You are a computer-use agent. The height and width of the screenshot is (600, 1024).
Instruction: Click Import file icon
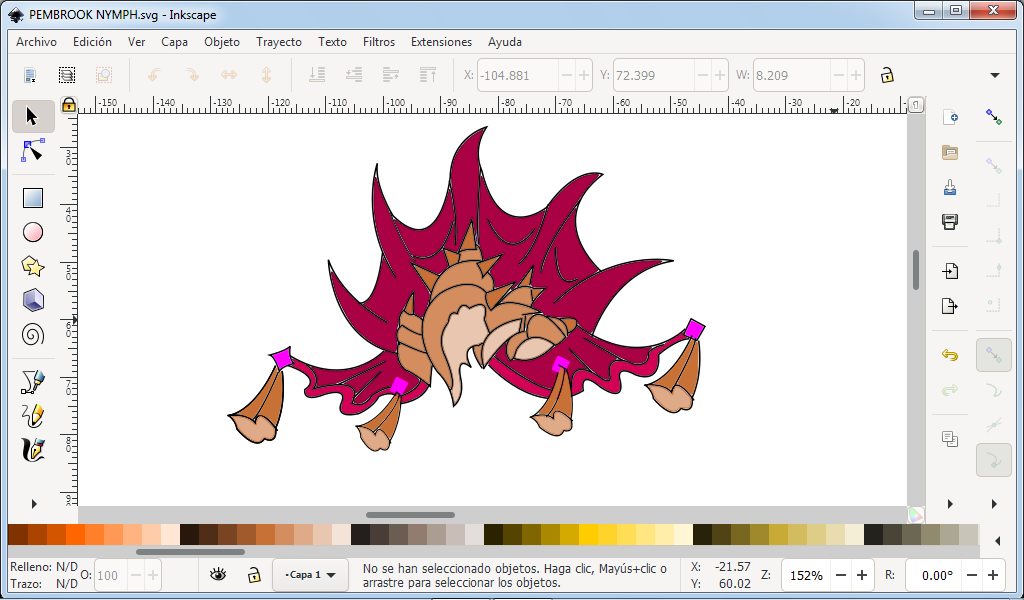click(x=950, y=270)
